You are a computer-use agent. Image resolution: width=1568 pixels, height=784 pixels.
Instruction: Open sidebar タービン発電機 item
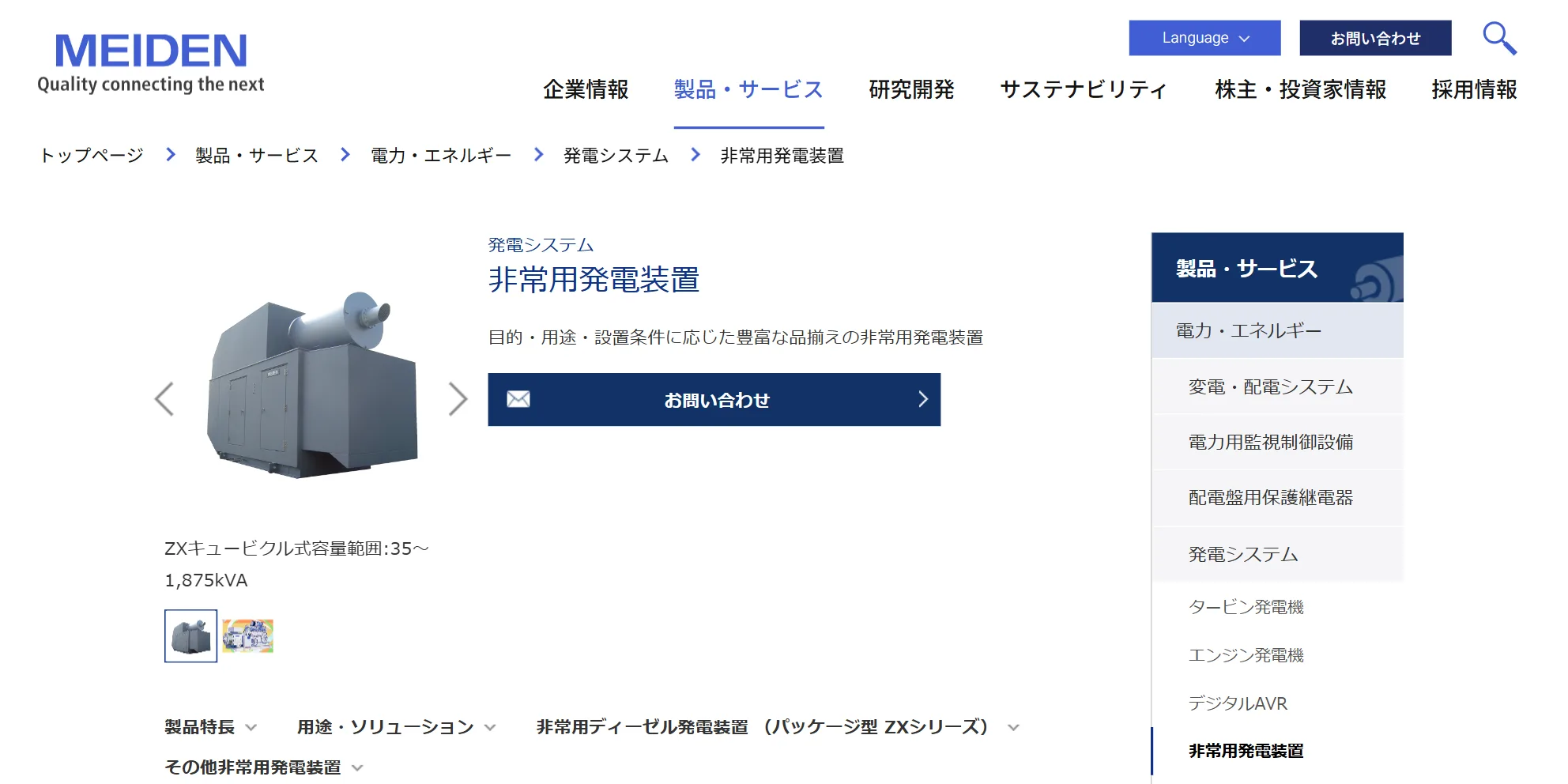click(1246, 607)
